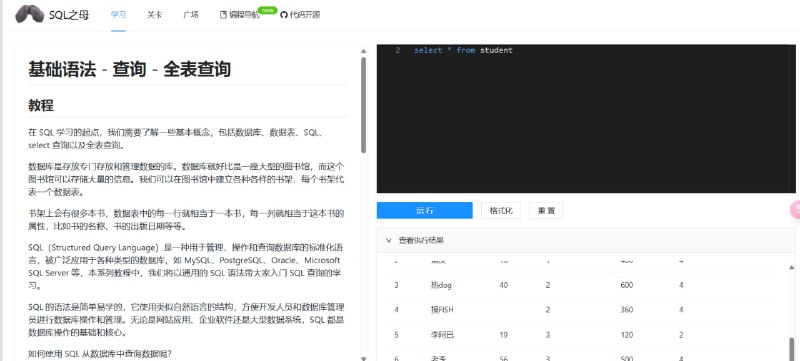Click the SQL之母 site title text
800x361 pixels.
click(x=69, y=15)
